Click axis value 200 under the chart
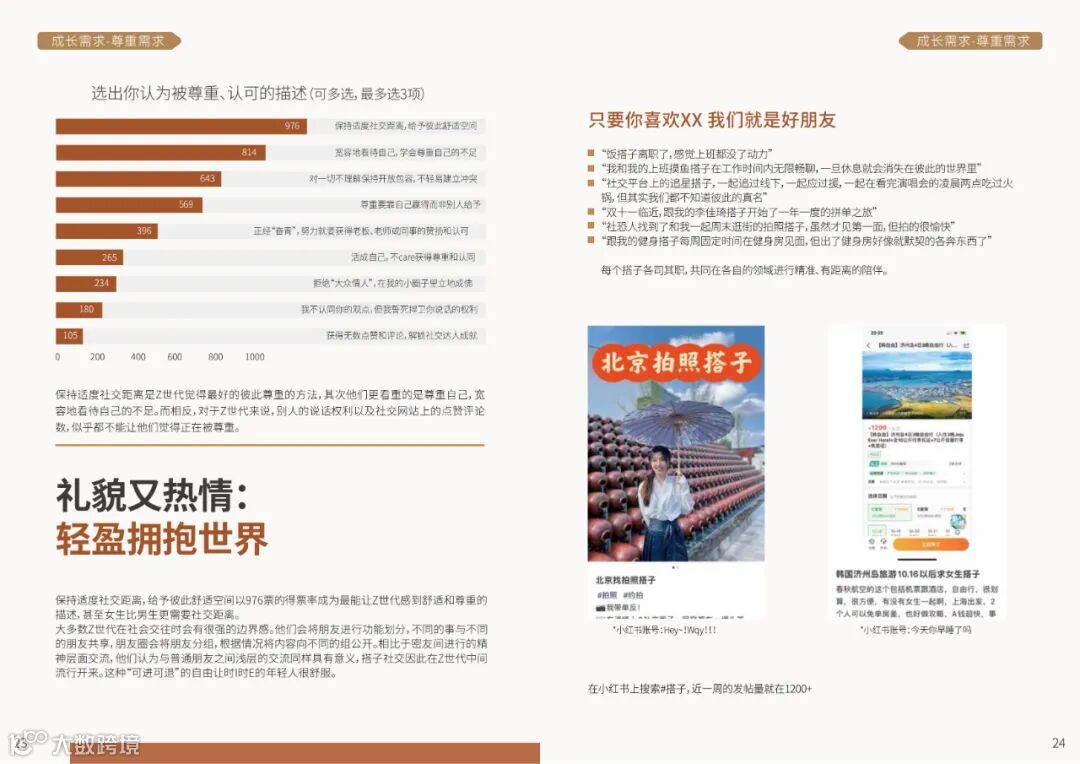1080x764 pixels. click(98, 357)
